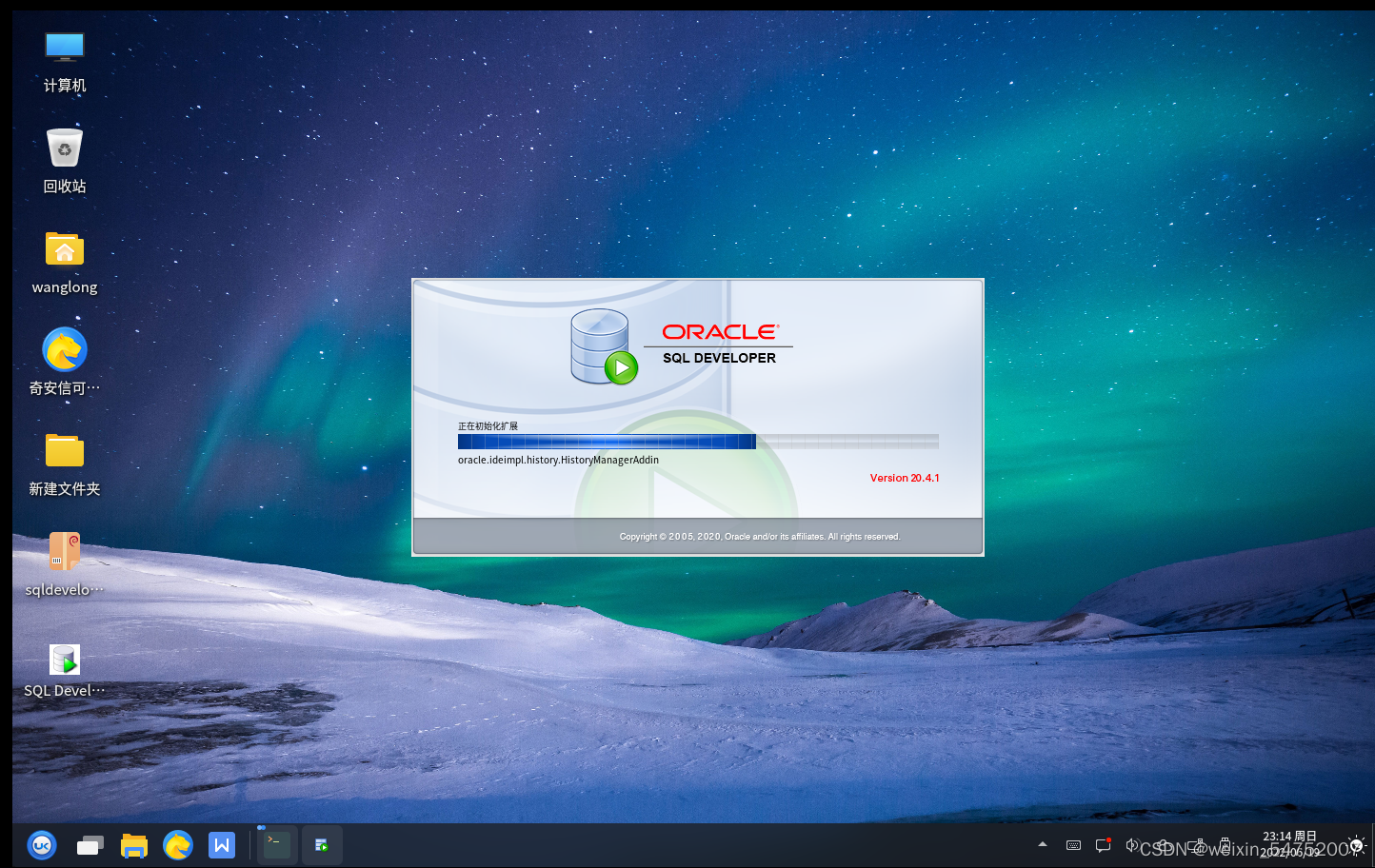Launch the Qianxin browser from the taskbar
1375x868 pixels.
[178, 845]
